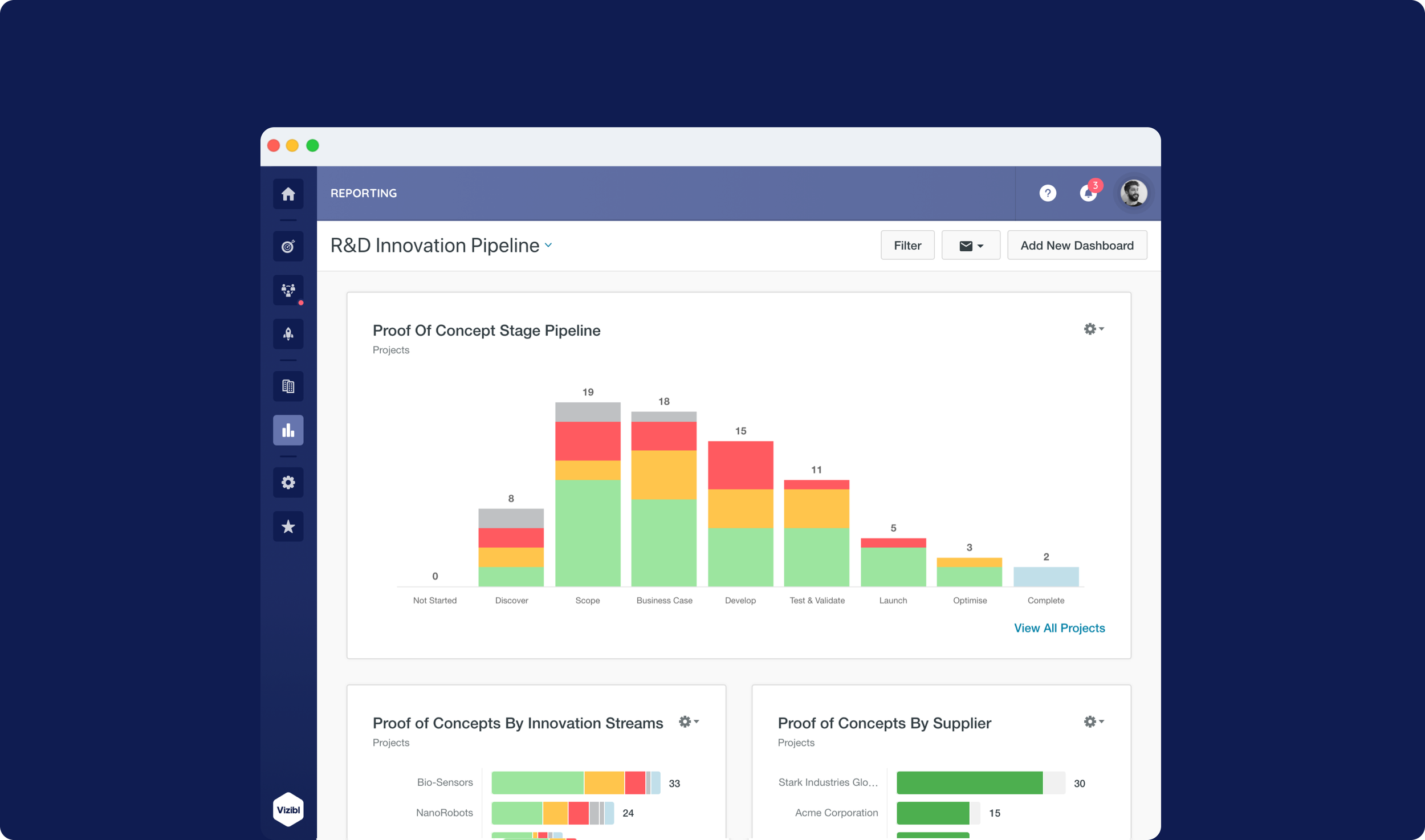
Task: Select the bar chart reporting icon
Action: [x=288, y=430]
